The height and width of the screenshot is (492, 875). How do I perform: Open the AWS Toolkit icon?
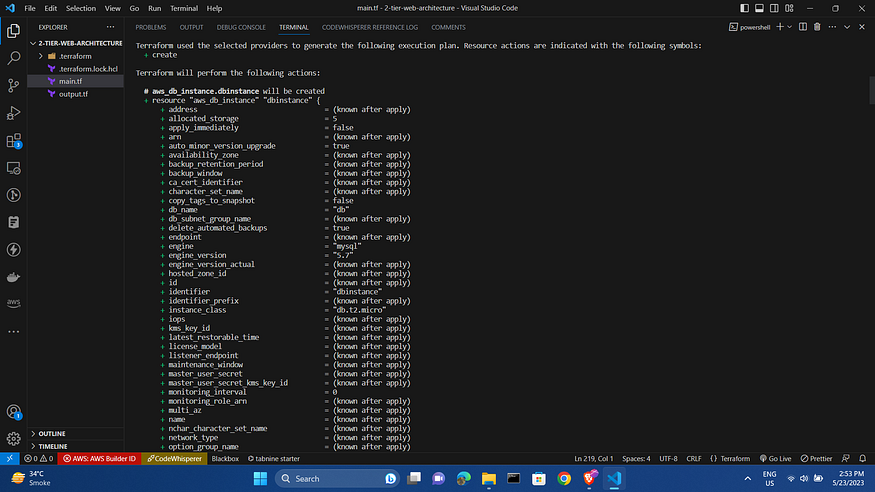(x=13, y=303)
